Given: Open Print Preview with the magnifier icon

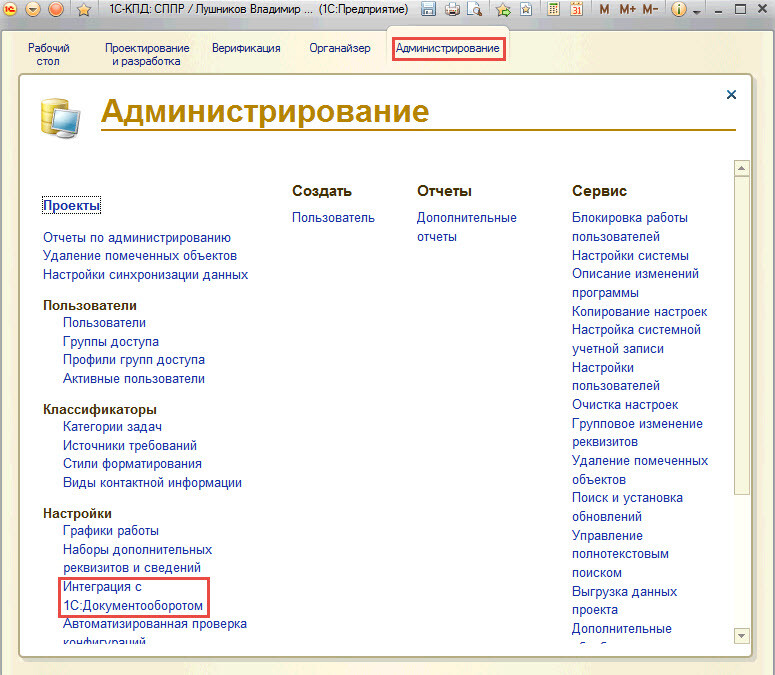Looking at the screenshot, I should (473, 10).
